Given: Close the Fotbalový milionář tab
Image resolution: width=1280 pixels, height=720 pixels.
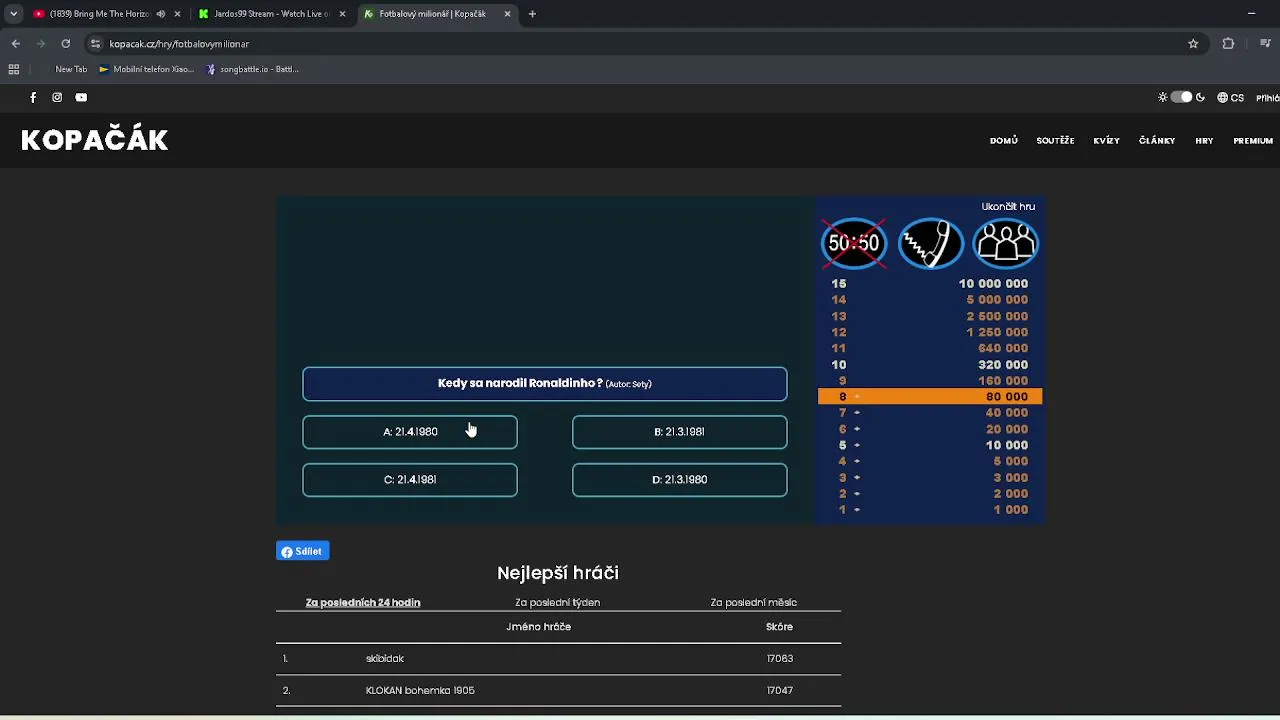Looking at the screenshot, I should click(x=507, y=14).
